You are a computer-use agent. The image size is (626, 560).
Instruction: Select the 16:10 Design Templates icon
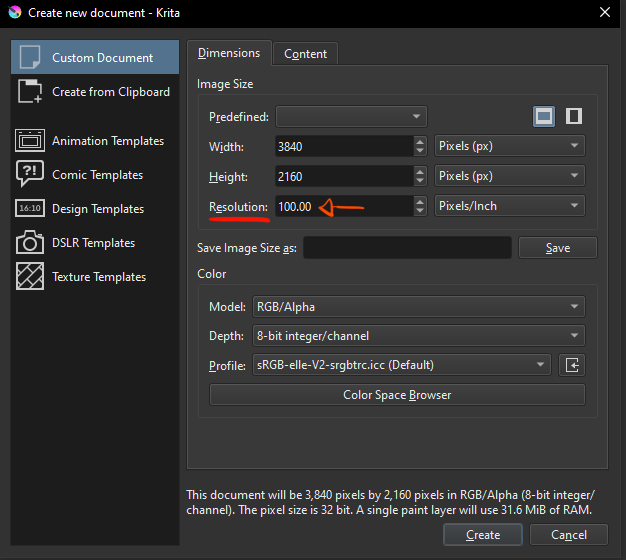point(30,208)
